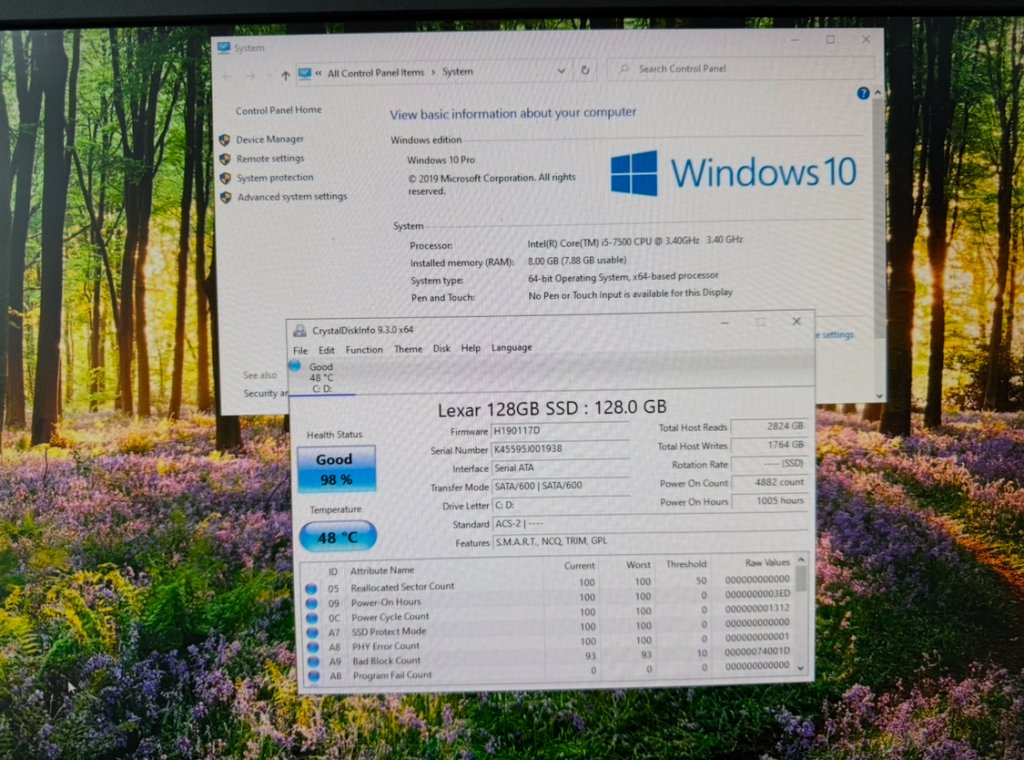Image resolution: width=1024 pixels, height=760 pixels.
Task: Select the Reallocated Sector Count row
Action: (x=549, y=584)
